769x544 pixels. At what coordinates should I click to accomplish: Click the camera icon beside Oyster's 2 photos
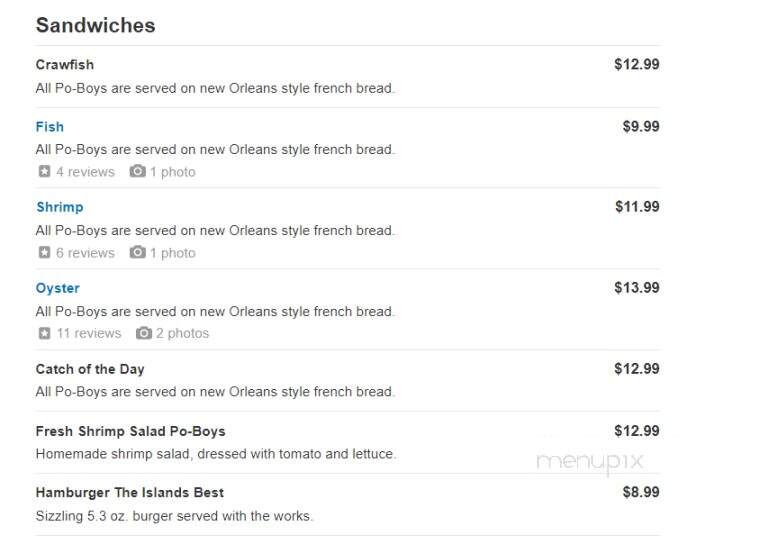click(144, 333)
